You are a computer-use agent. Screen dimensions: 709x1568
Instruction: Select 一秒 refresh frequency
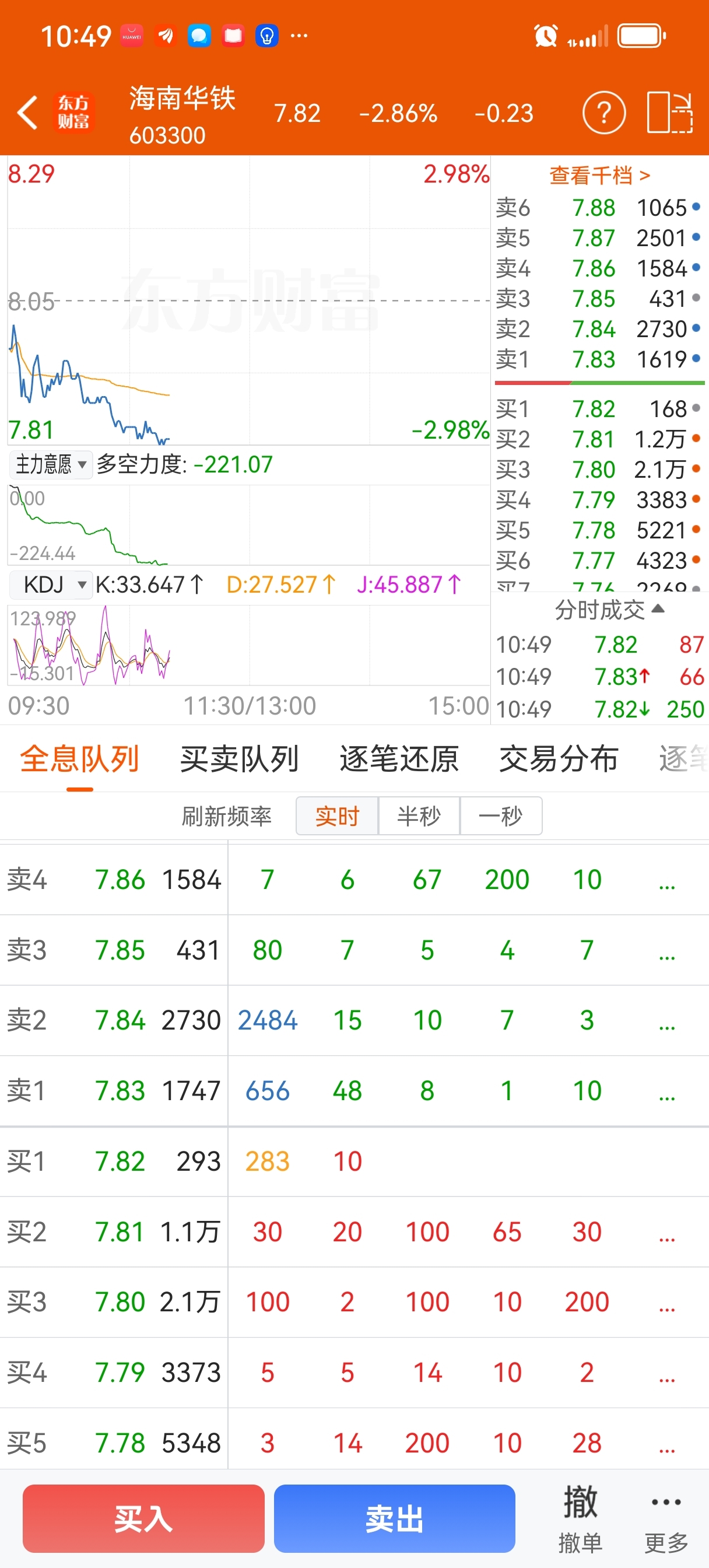click(501, 815)
